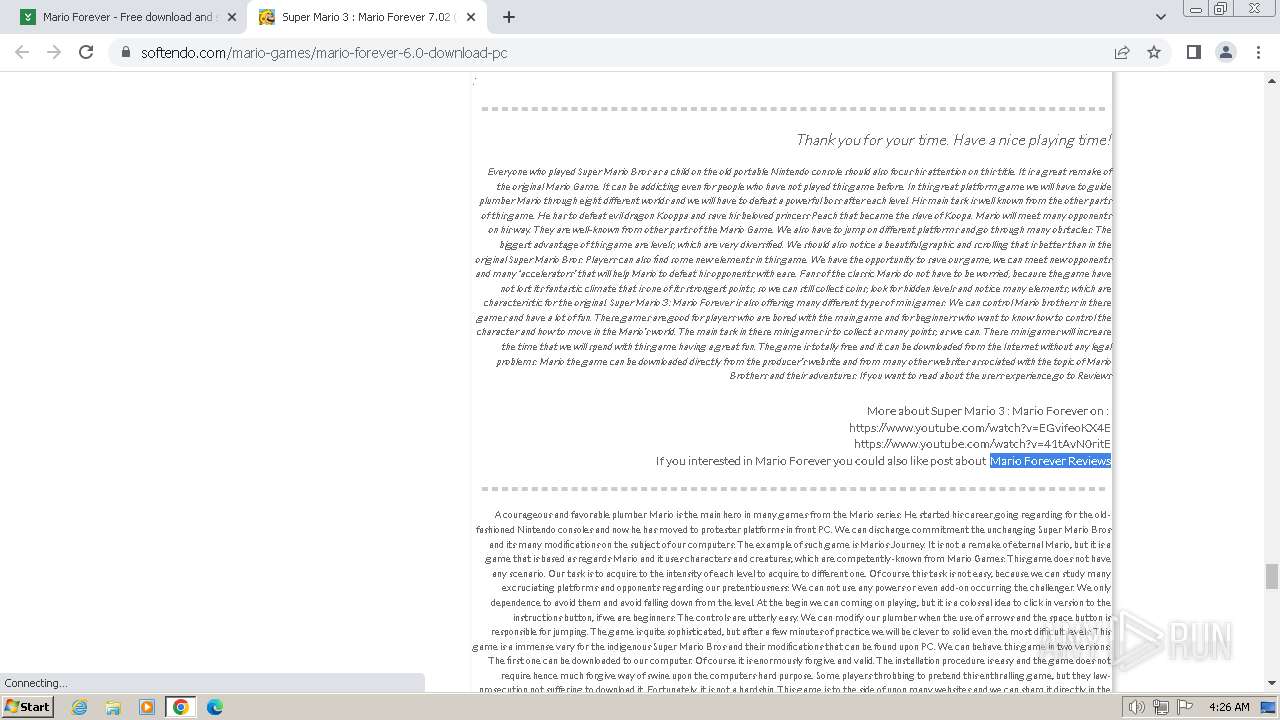
Task: Open a new browser tab
Action: 509,17
